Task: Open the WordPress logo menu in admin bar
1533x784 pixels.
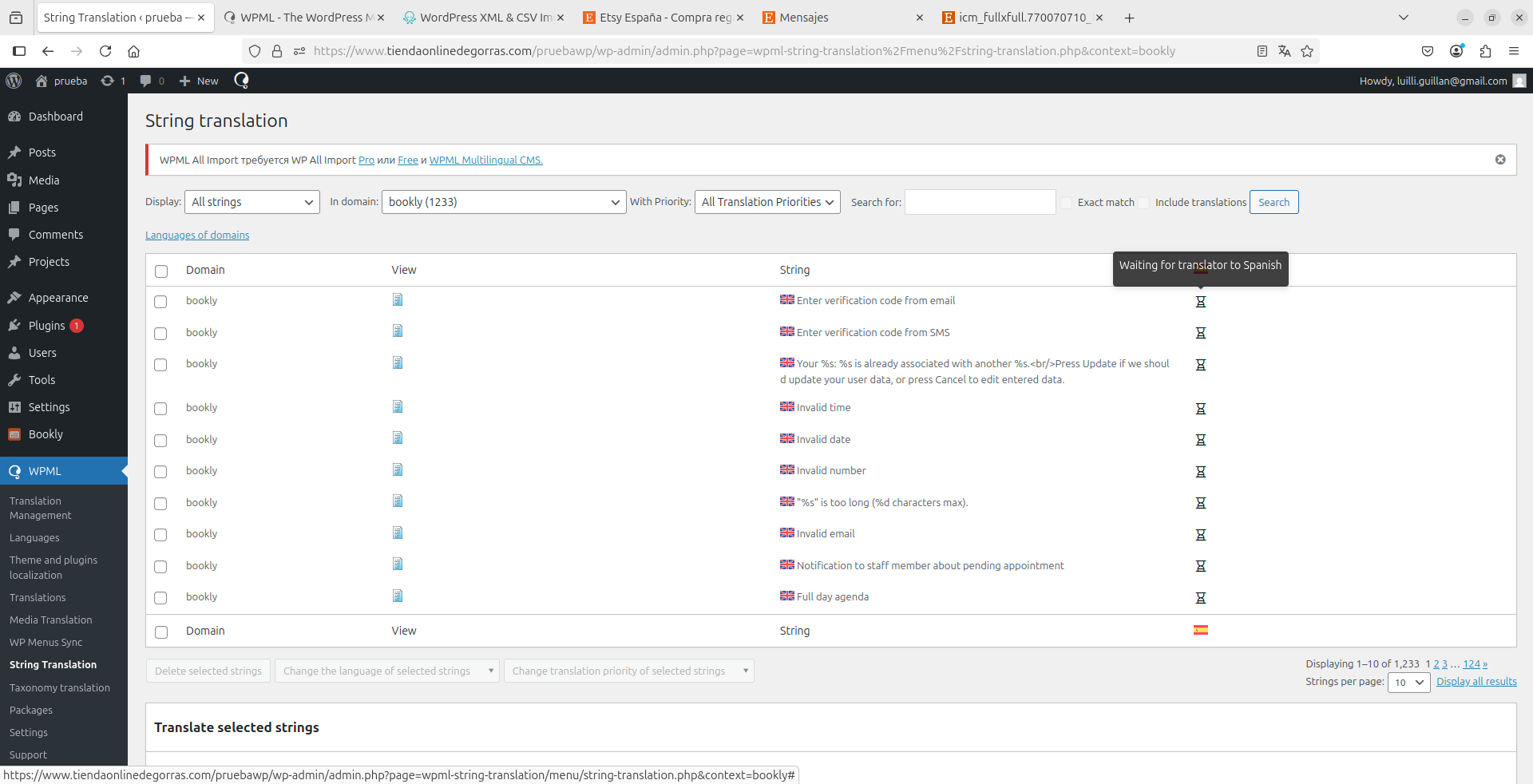Action: pyautogui.click(x=14, y=81)
